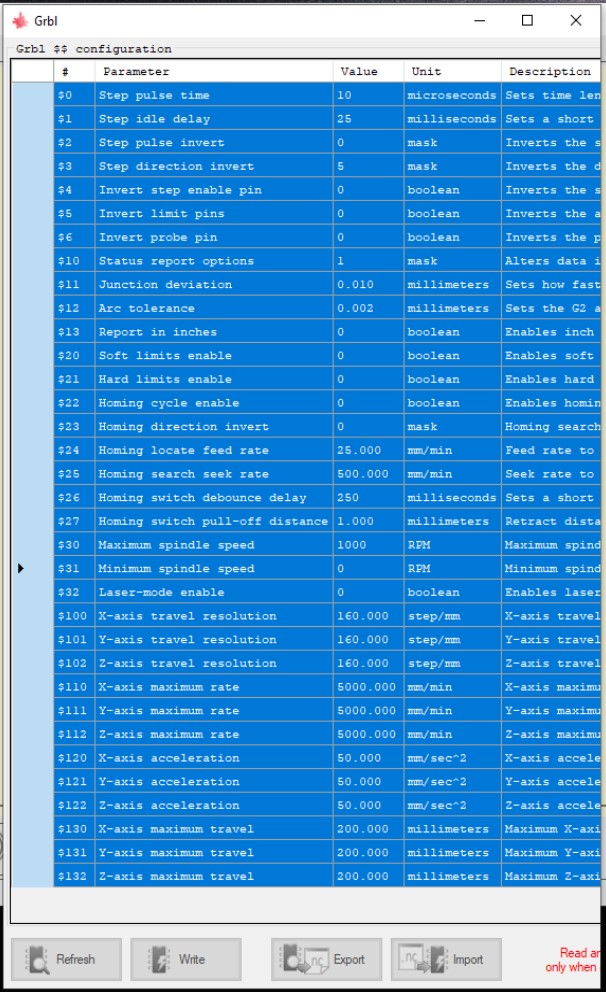The image size is (606, 992).
Task: Click the row header for $0 row
Action: [x=32, y=95]
